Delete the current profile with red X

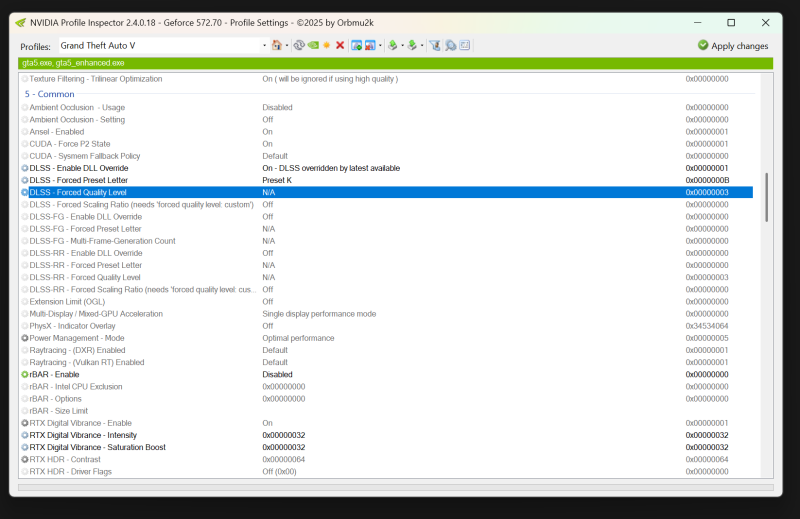click(x=340, y=45)
